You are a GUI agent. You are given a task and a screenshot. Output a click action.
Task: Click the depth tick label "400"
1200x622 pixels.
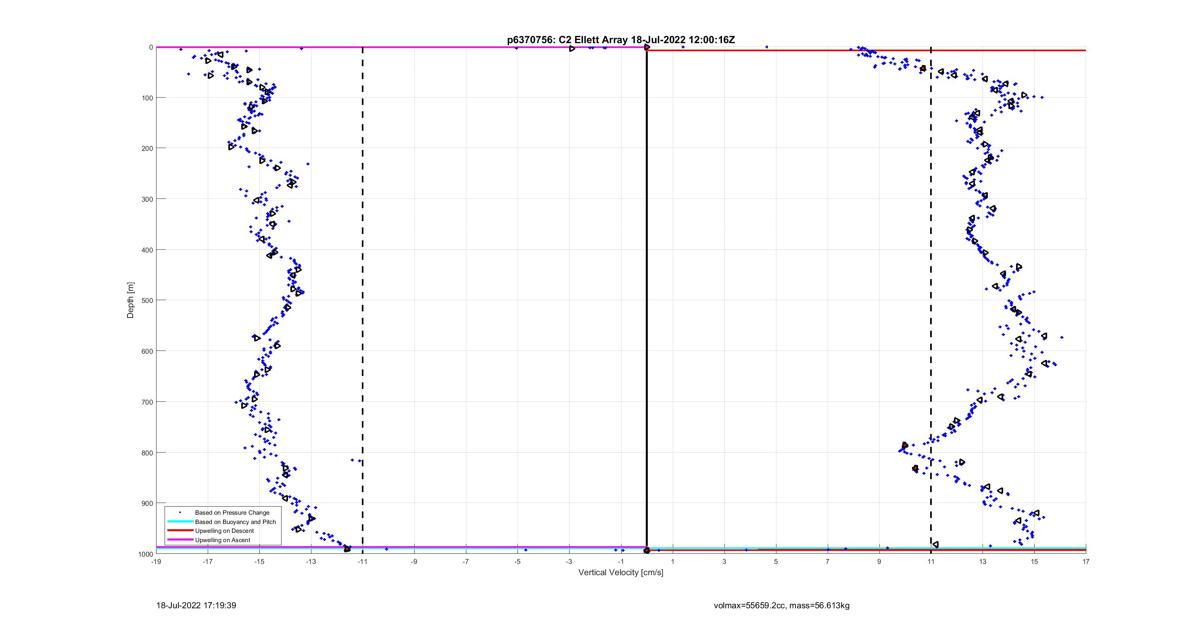pos(146,250)
